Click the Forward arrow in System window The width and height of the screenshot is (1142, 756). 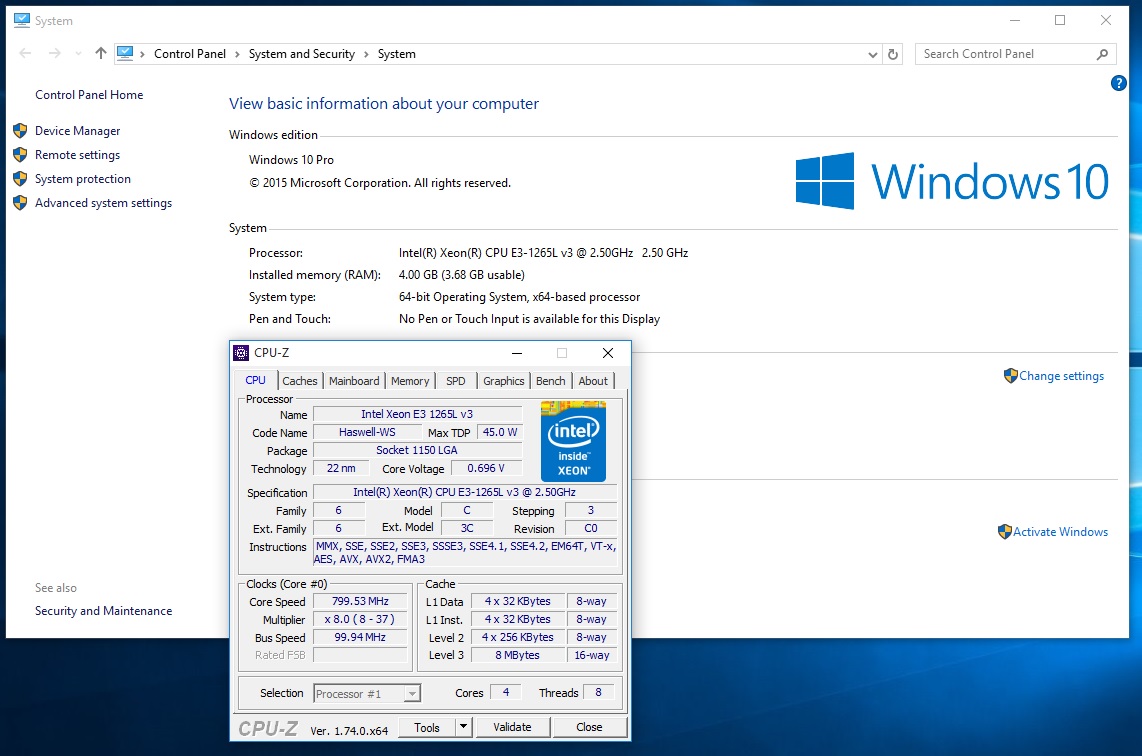pos(55,53)
